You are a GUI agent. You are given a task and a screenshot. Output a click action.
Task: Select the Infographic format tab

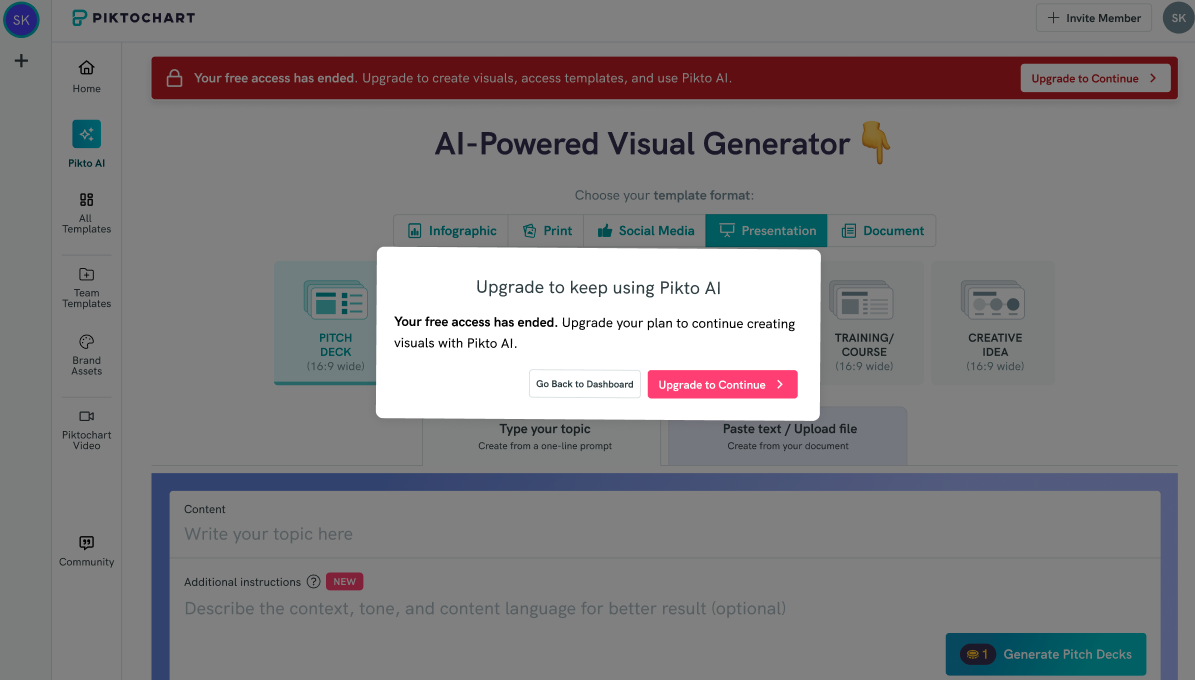[451, 231]
